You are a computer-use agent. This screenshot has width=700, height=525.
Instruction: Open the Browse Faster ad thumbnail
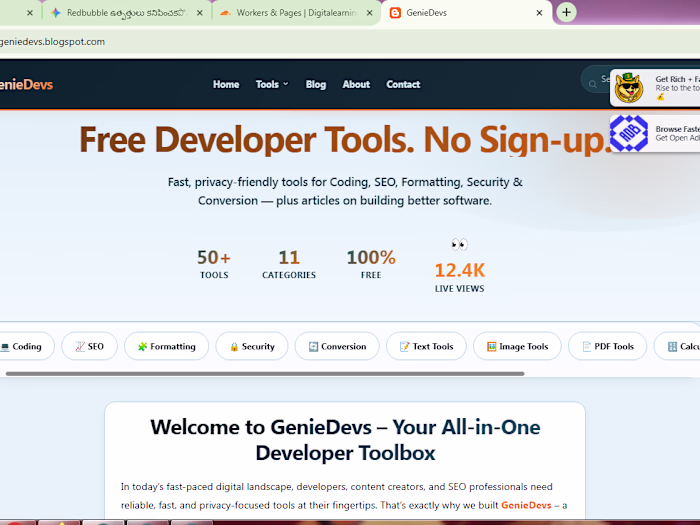click(x=629, y=133)
